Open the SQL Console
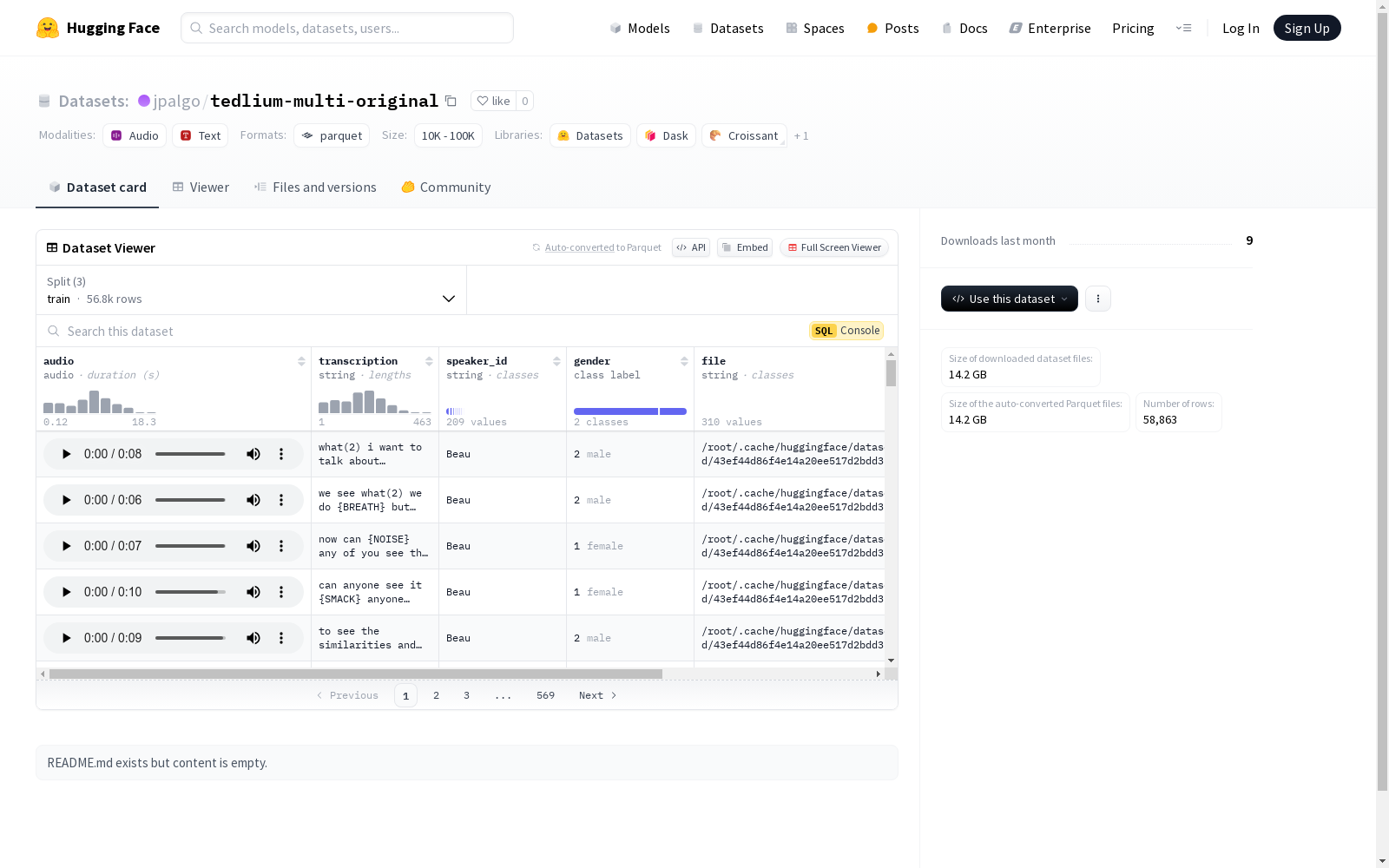The width and height of the screenshot is (1389, 868). click(846, 331)
